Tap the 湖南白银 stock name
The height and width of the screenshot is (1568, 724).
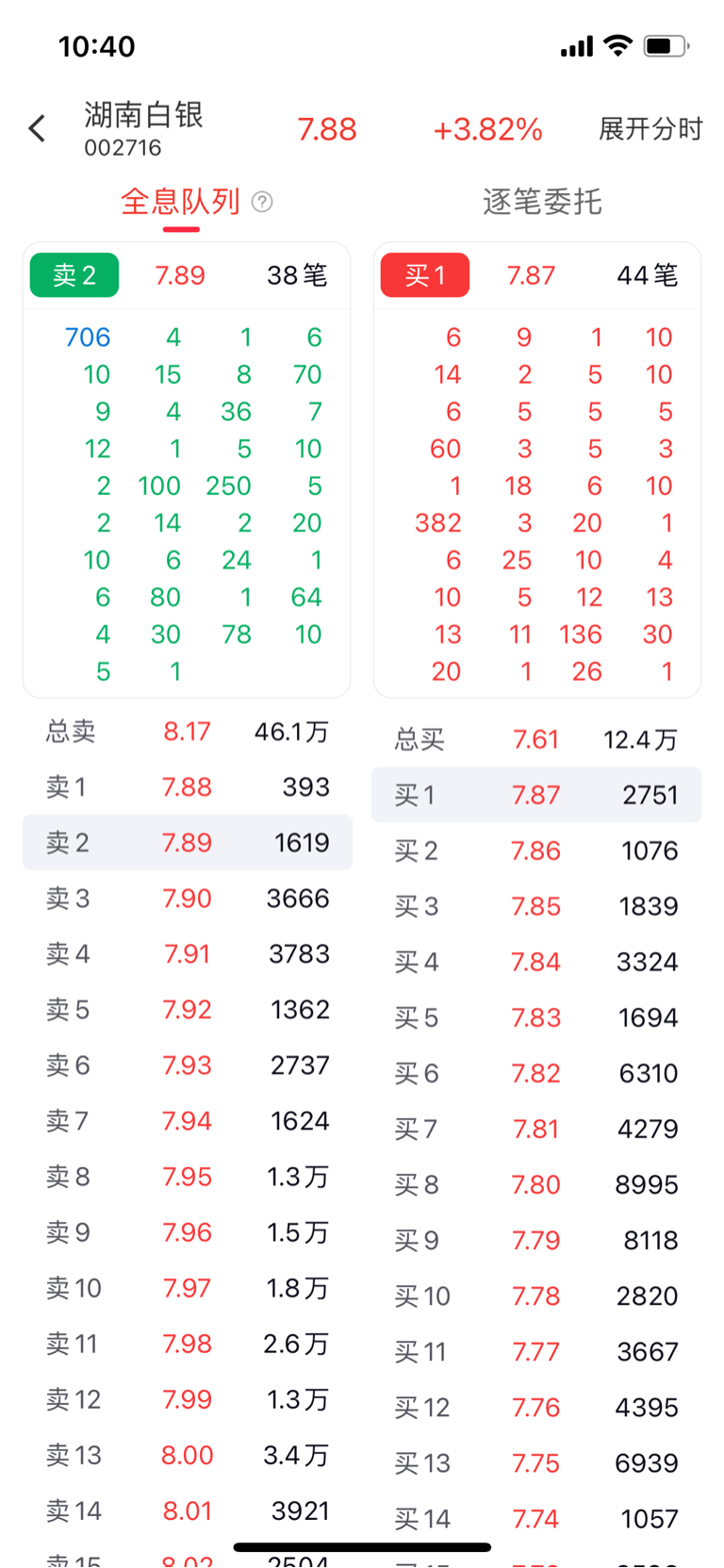pos(143,115)
